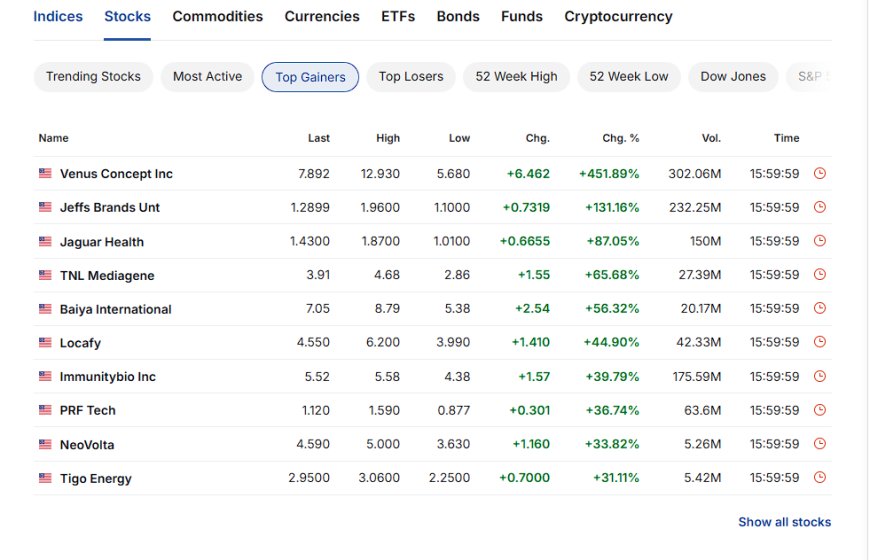Go to the Bonds tab
Viewport: 870px width, 560px height.
(x=458, y=17)
